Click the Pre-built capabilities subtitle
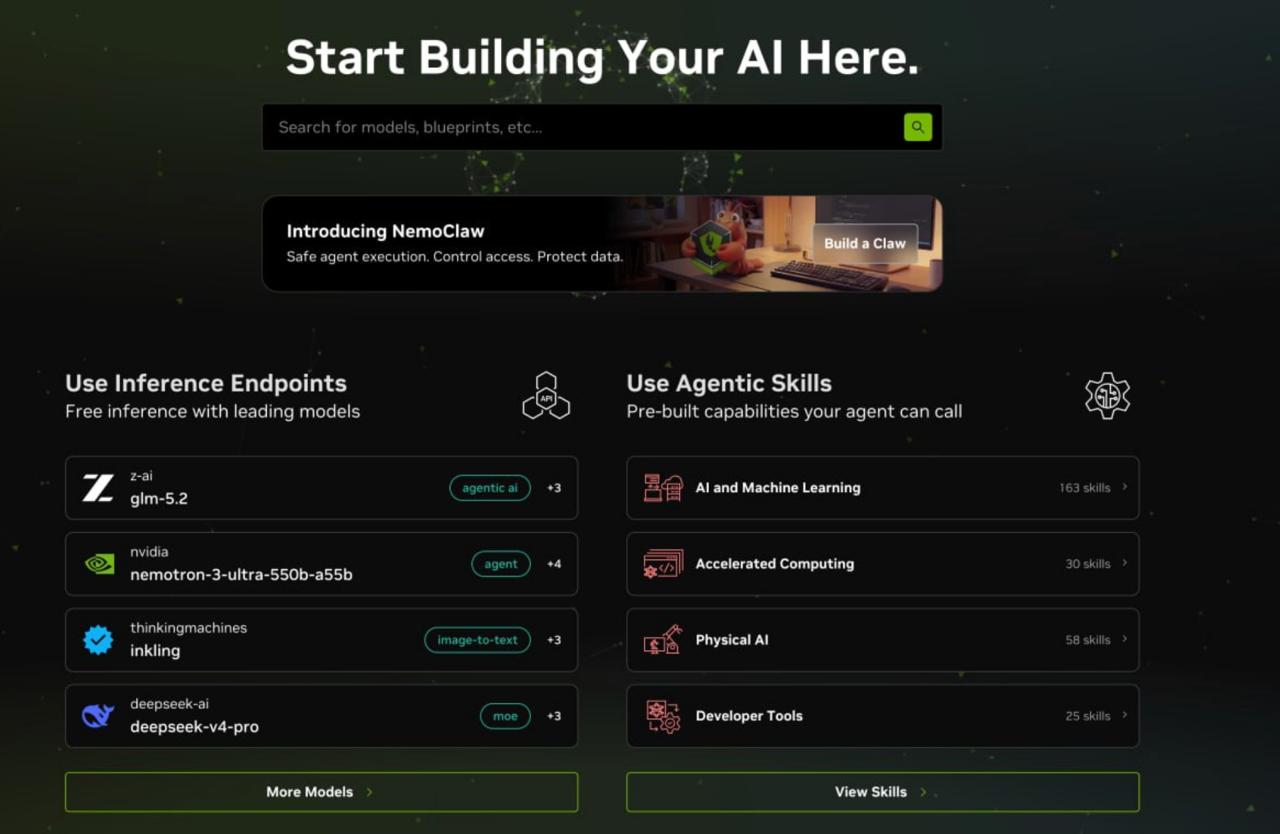The width and height of the screenshot is (1280, 834). point(794,411)
